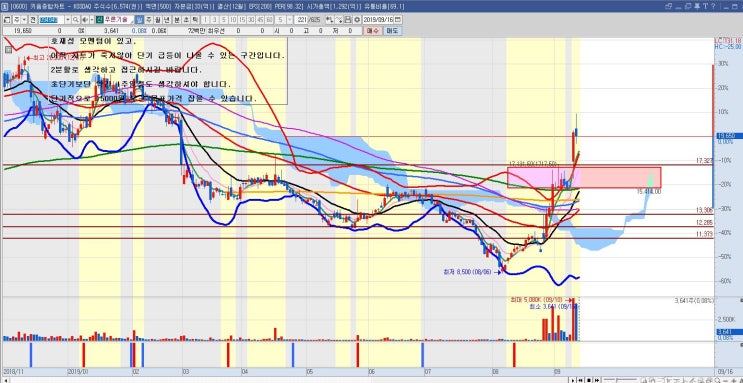Click the stop button in bottom bar

point(589,380)
